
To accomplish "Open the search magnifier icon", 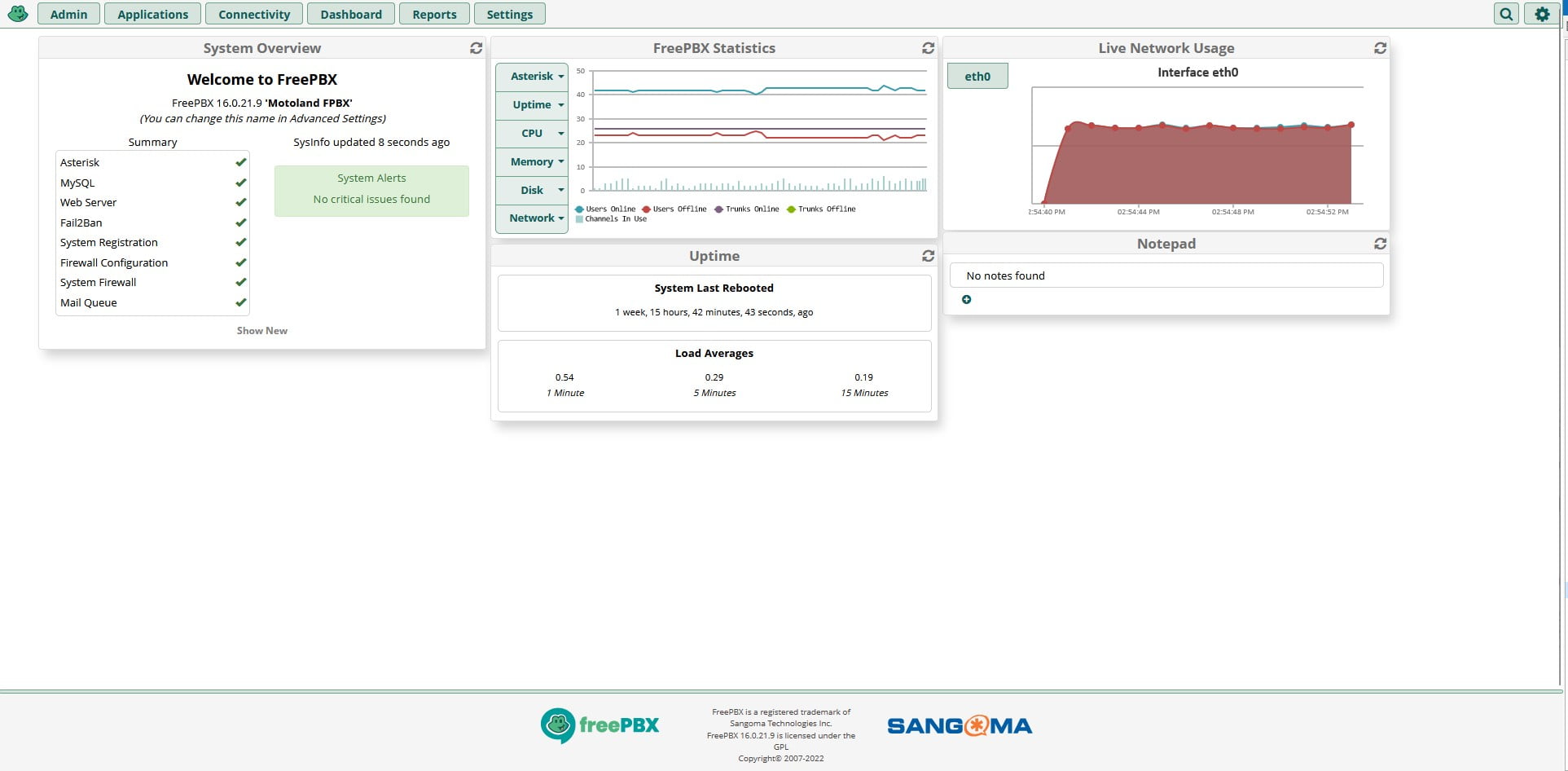I will coord(1507,14).
